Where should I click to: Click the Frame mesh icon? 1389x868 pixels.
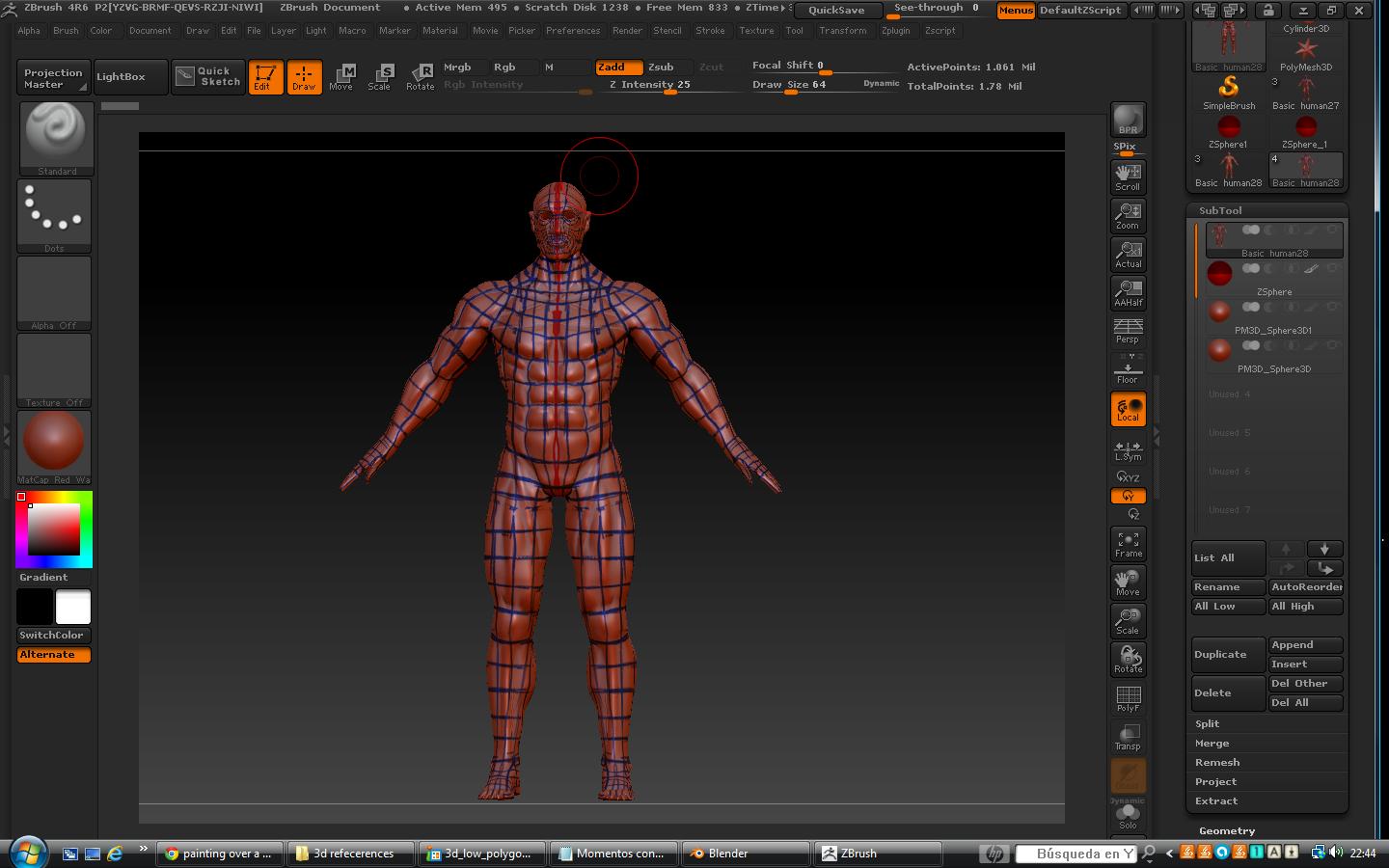1128,544
